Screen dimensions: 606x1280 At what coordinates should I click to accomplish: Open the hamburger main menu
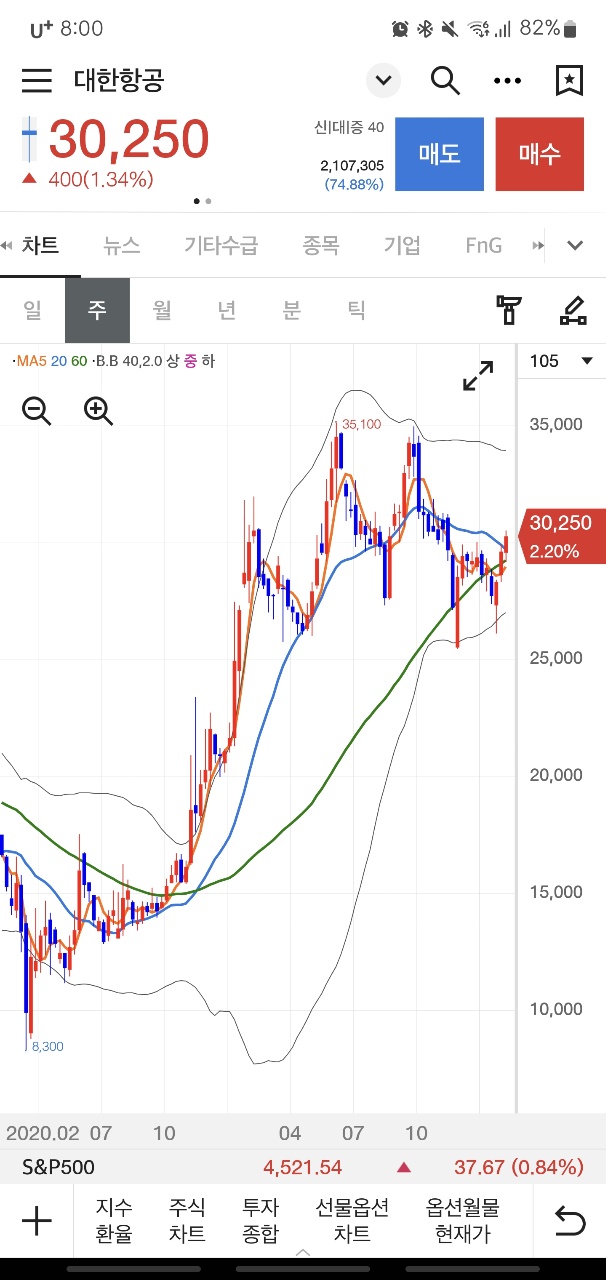tap(36, 80)
